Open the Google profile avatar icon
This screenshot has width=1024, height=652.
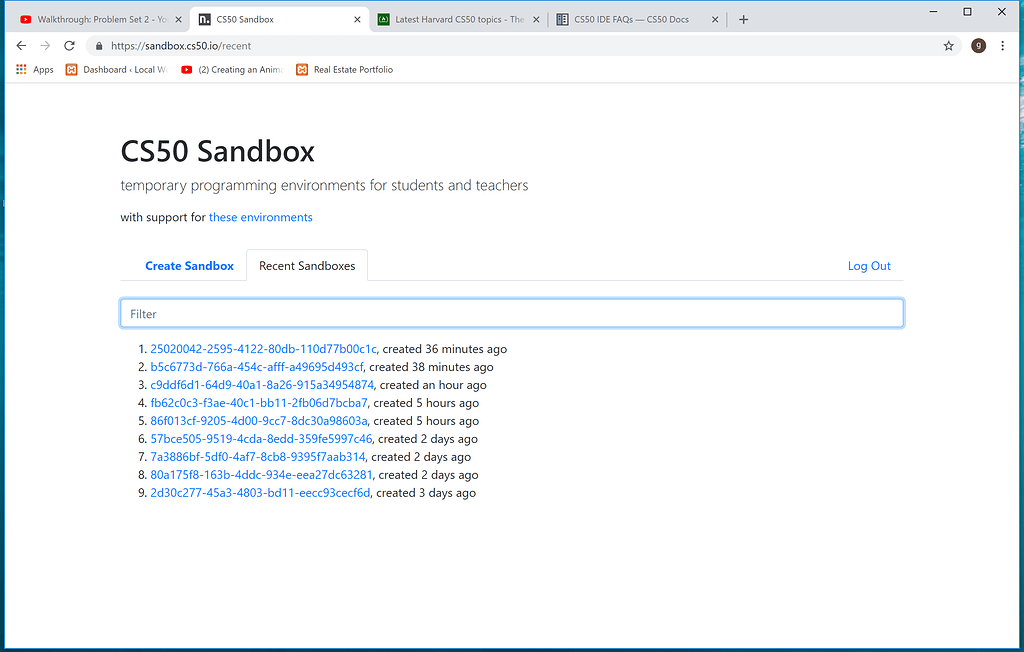click(x=978, y=45)
